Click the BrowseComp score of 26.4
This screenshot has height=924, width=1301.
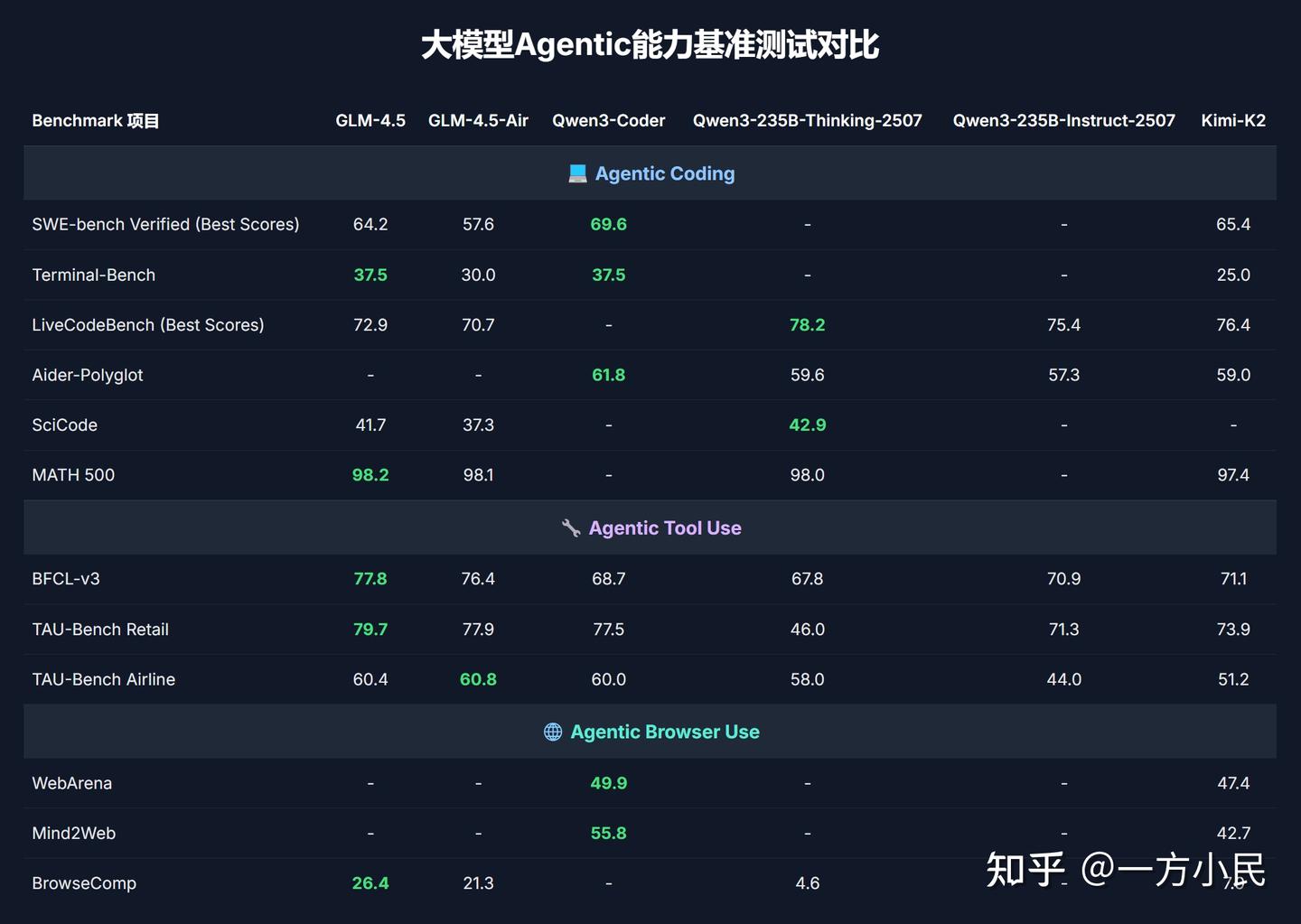point(370,882)
